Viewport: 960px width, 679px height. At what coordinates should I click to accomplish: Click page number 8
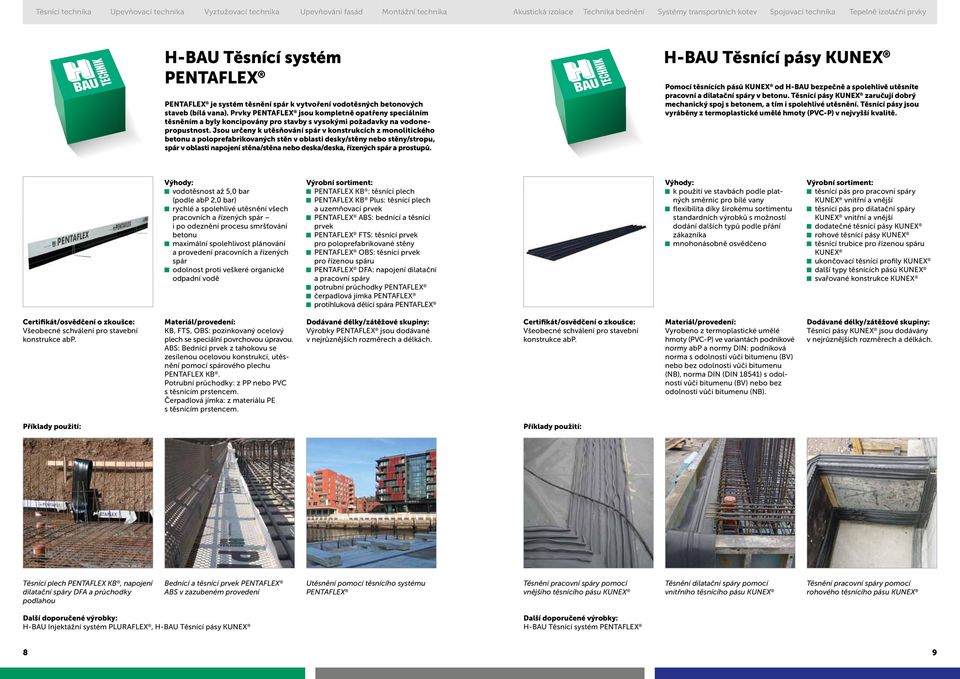point(25,653)
